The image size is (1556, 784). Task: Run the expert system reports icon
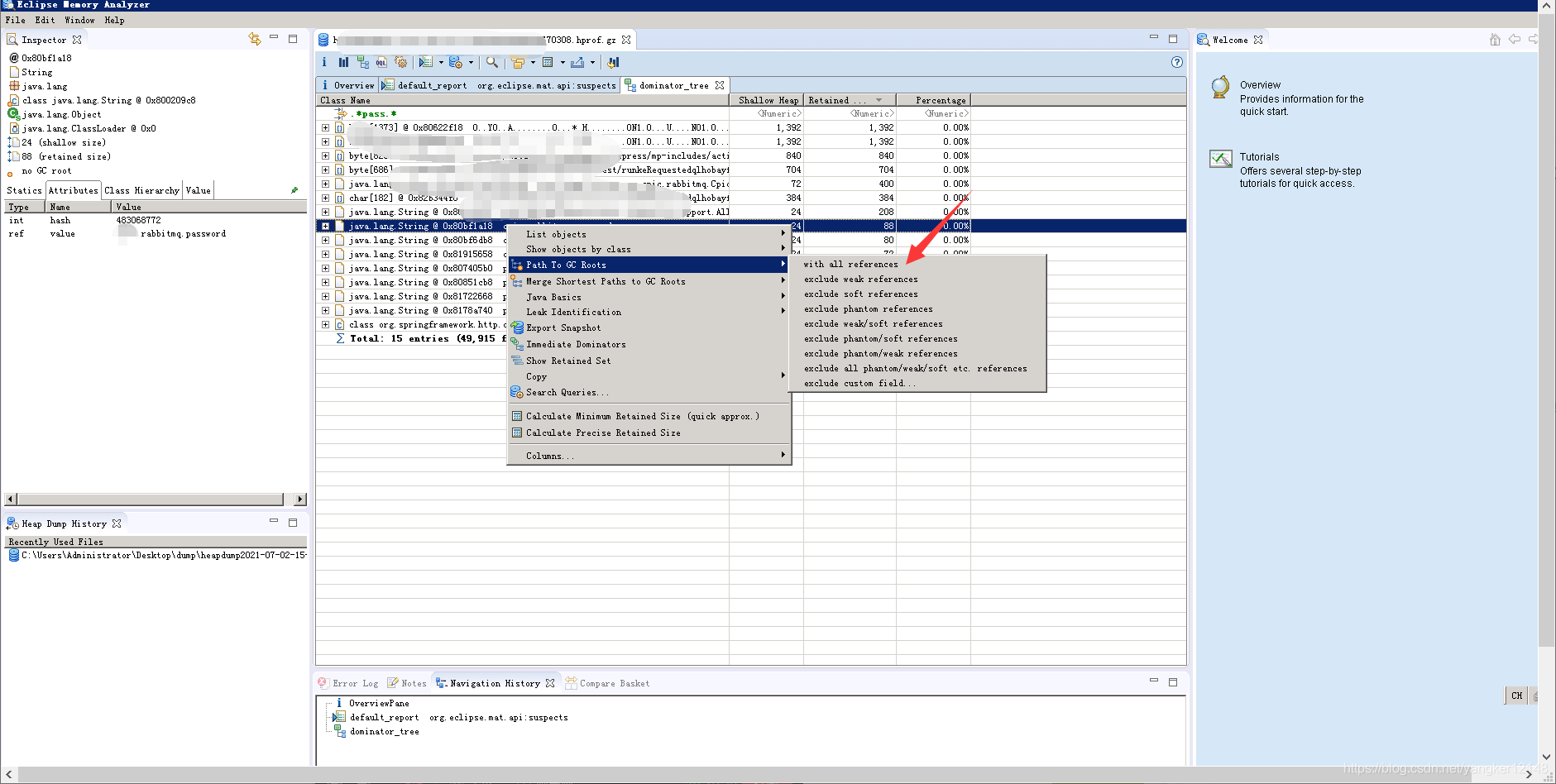click(425, 62)
